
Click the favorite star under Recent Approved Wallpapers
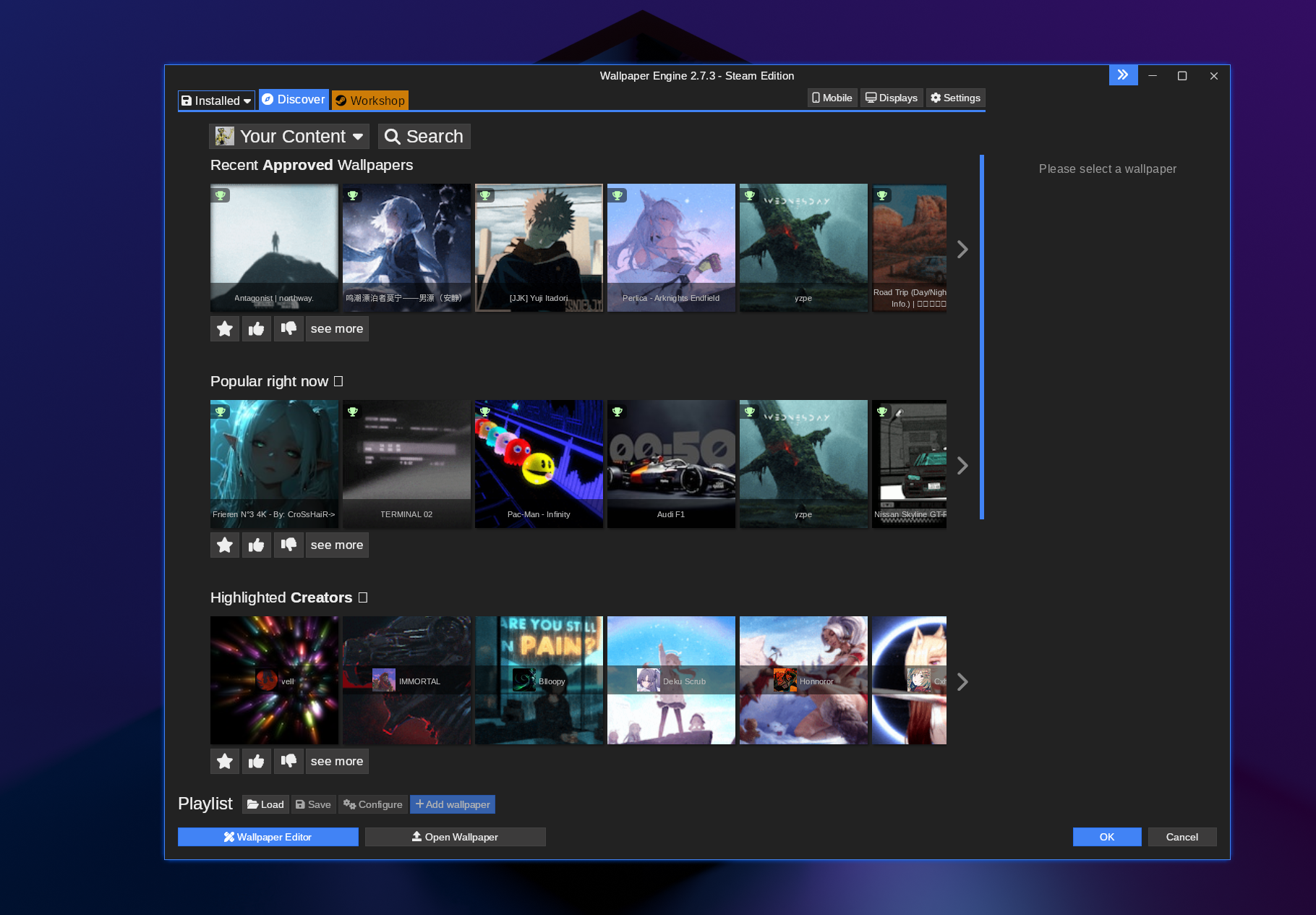(x=225, y=329)
